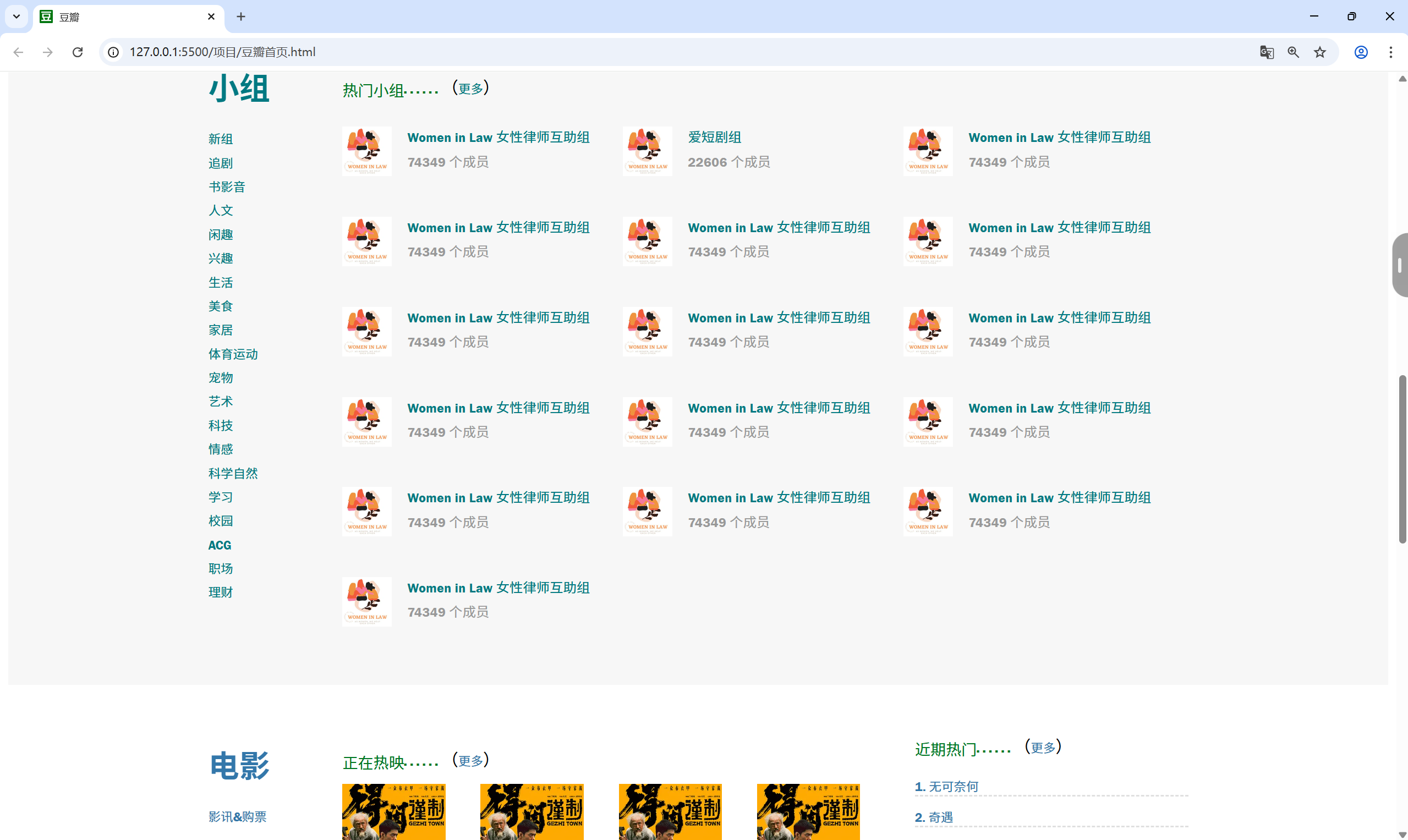Expand the tab search dropdown chevron

17,17
